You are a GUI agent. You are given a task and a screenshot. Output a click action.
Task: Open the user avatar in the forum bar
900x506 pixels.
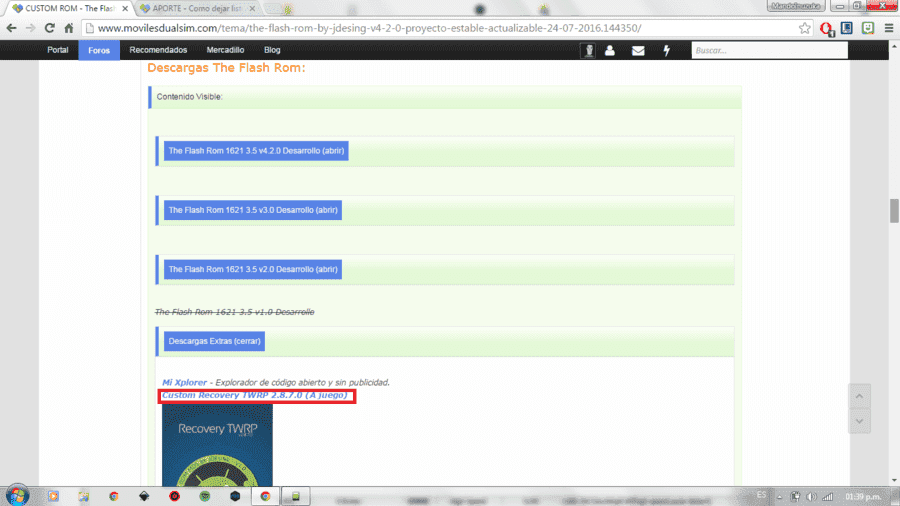588,50
